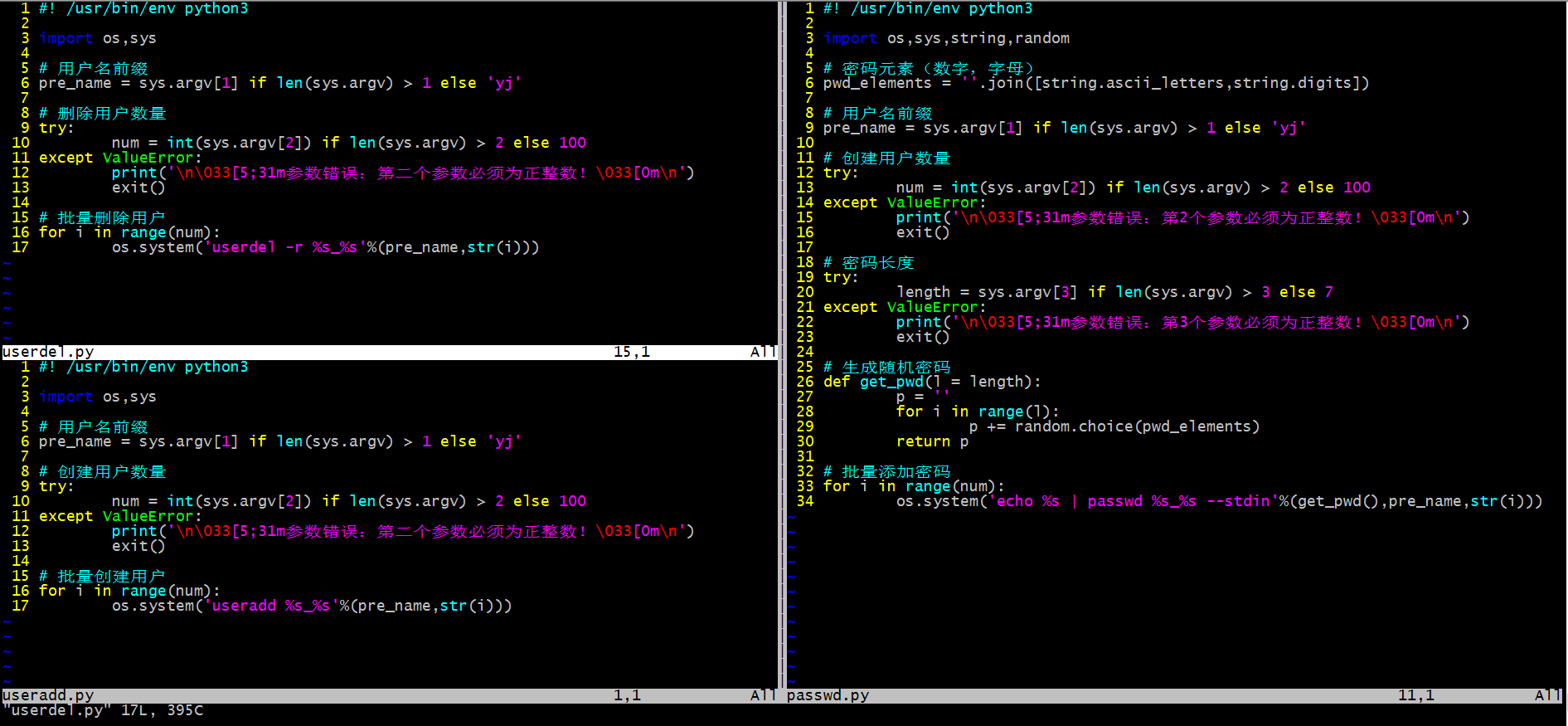1568x726 pixels.
Task: Click 'except ValueError:' in useradd.py
Action: tap(120, 516)
